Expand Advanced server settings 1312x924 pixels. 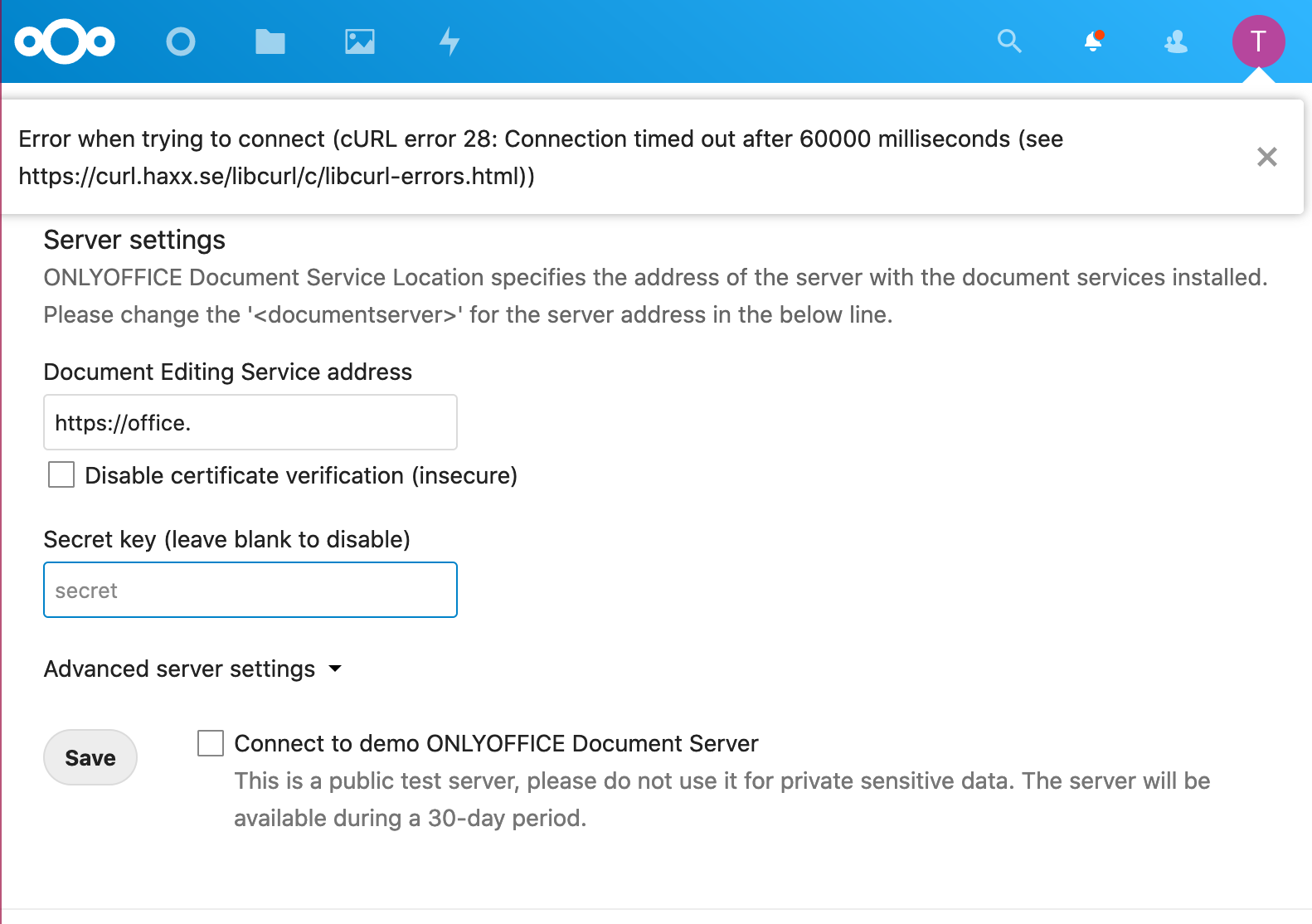(x=192, y=669)
